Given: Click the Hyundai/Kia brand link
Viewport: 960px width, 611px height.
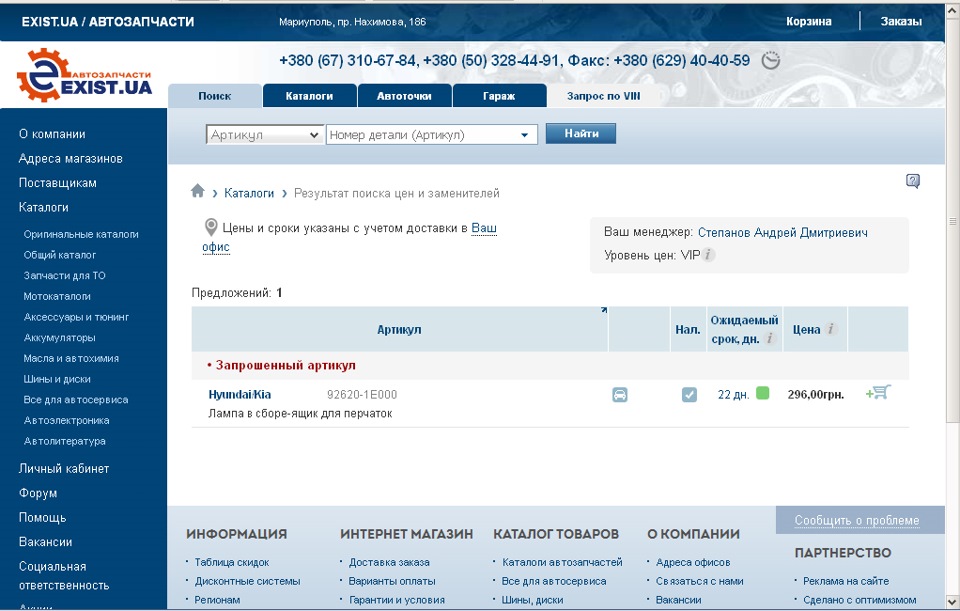Looking at the screenshot, I should [239, 394].
